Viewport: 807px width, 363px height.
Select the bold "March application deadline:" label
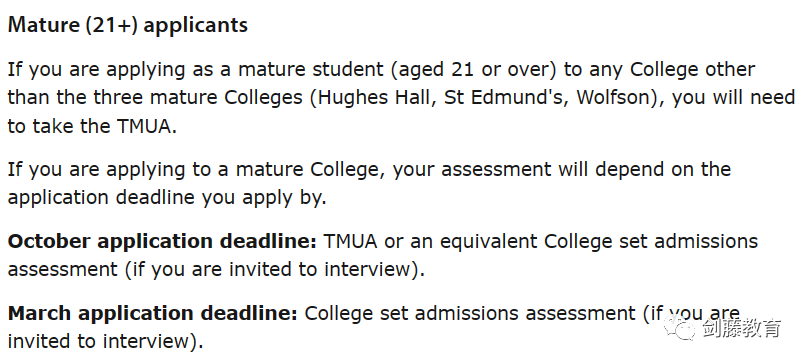point(152,314)
